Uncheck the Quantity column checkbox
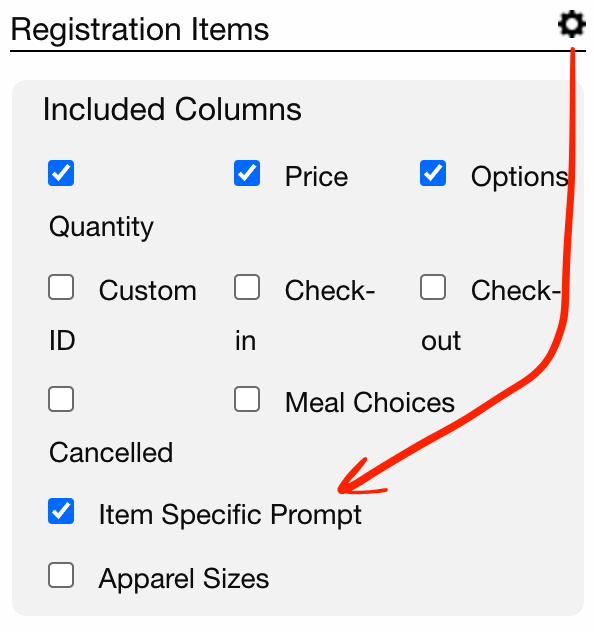Viewport: 594px width, 632px height. click(x=61, y=173)
